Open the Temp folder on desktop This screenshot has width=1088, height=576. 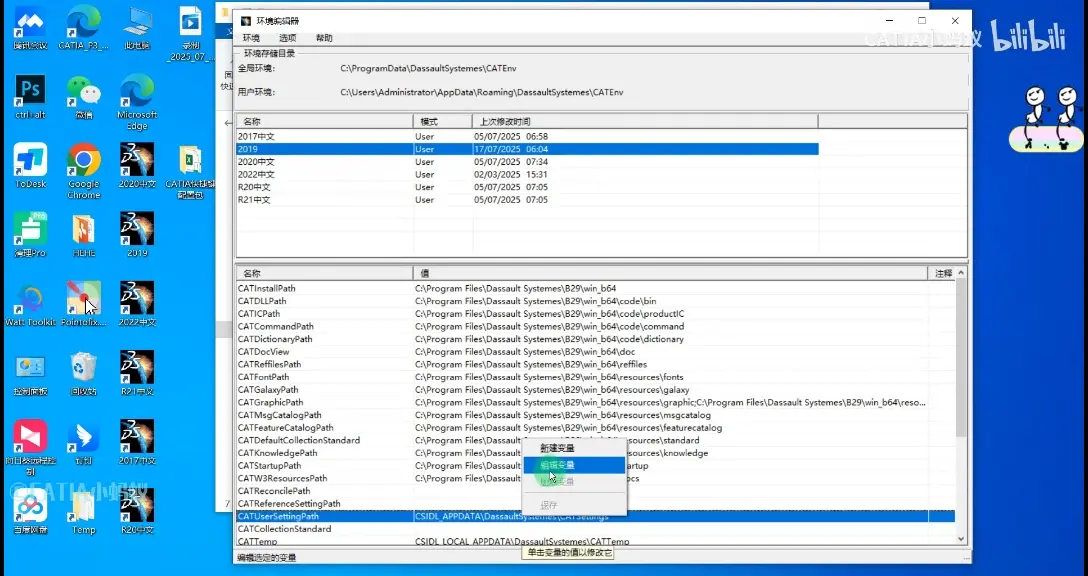(x=84, y=511)
